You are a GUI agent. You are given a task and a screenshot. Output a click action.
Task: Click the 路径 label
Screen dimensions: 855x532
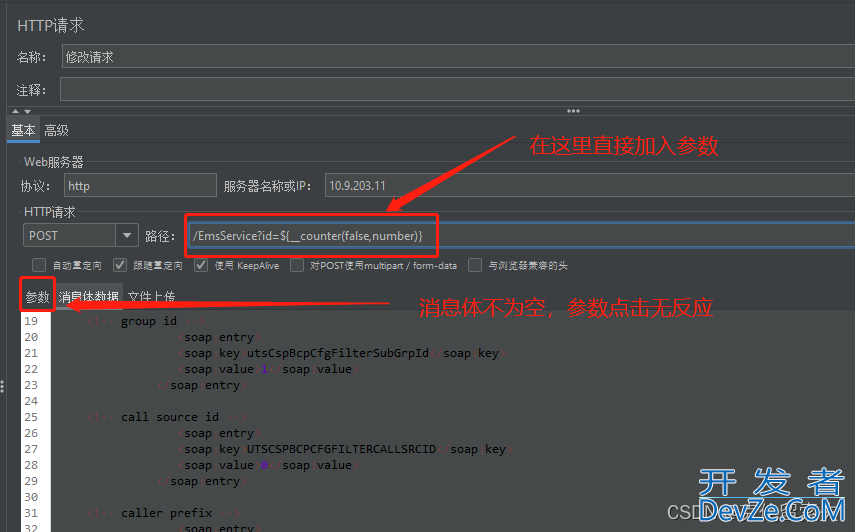click(160, 236)
